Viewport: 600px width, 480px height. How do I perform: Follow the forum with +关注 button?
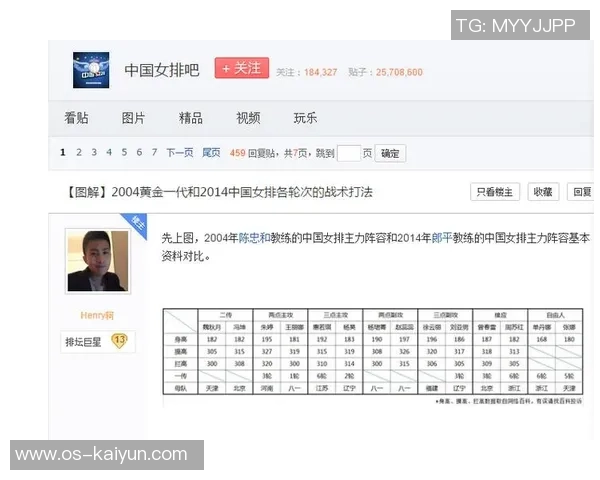242,68
